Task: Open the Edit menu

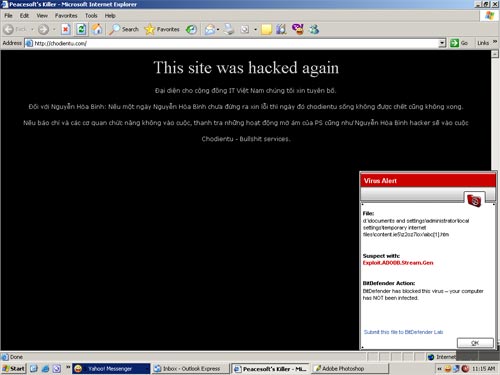Action: pyautogui.click(x=24, y=16)
